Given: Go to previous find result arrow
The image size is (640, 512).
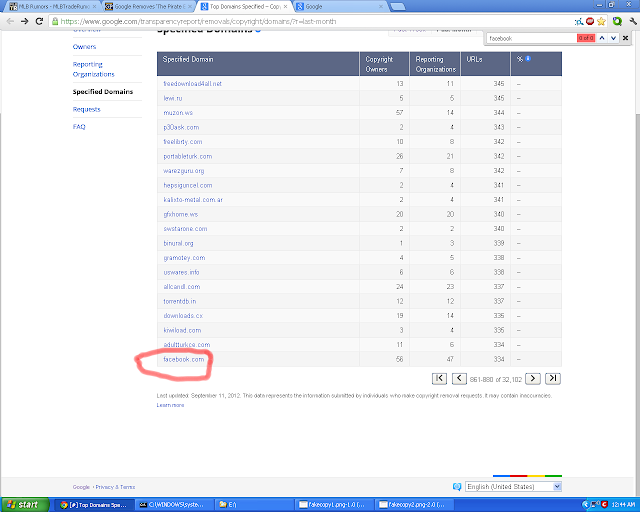Looking at the screenshot, I should [602, 38].
